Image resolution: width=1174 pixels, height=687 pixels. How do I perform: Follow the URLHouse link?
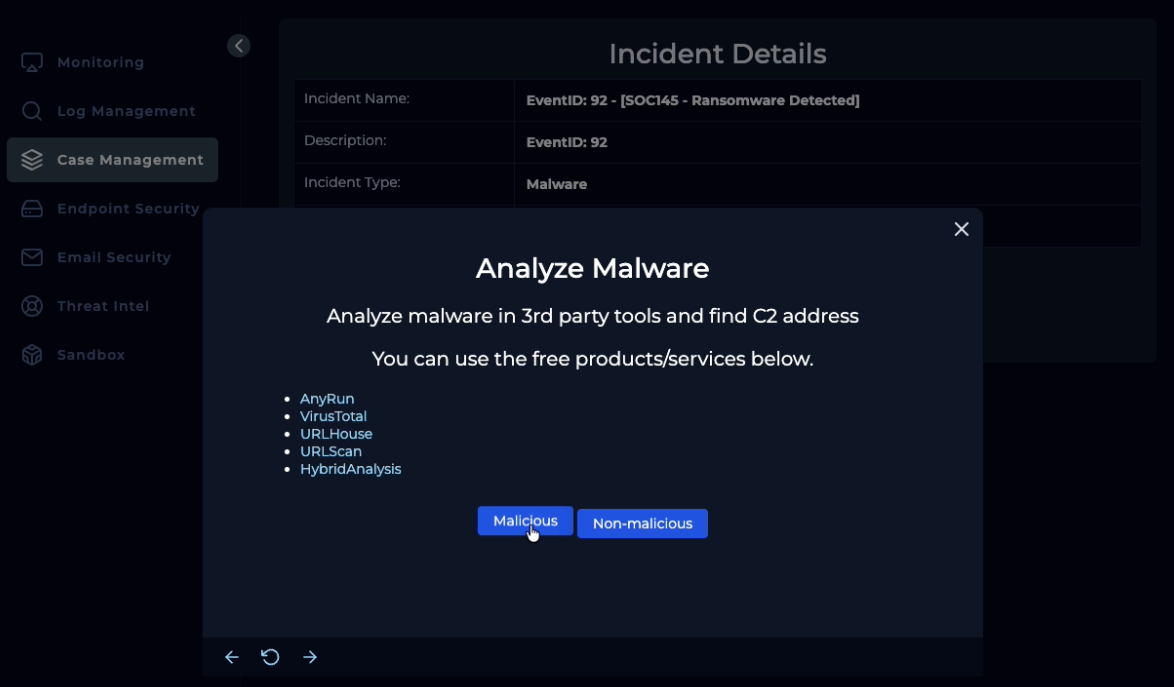tap(336, 434)
